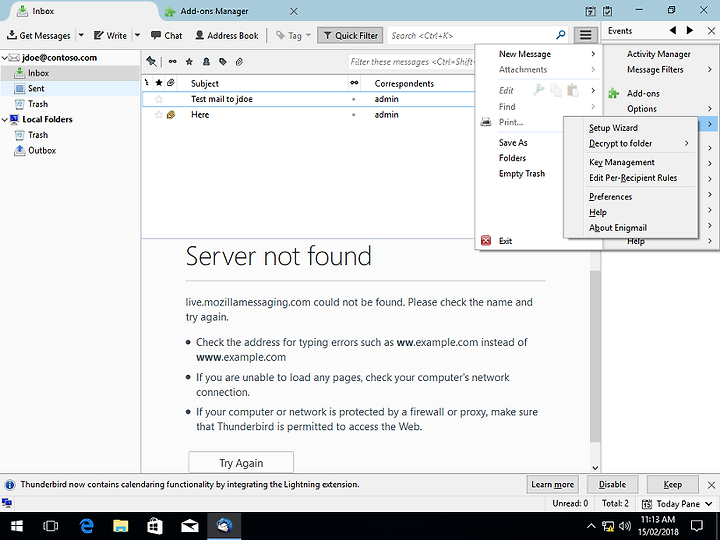Toggle the Today Pane button
The height and width of the screenshot is (540, 720).
point(677,504)
